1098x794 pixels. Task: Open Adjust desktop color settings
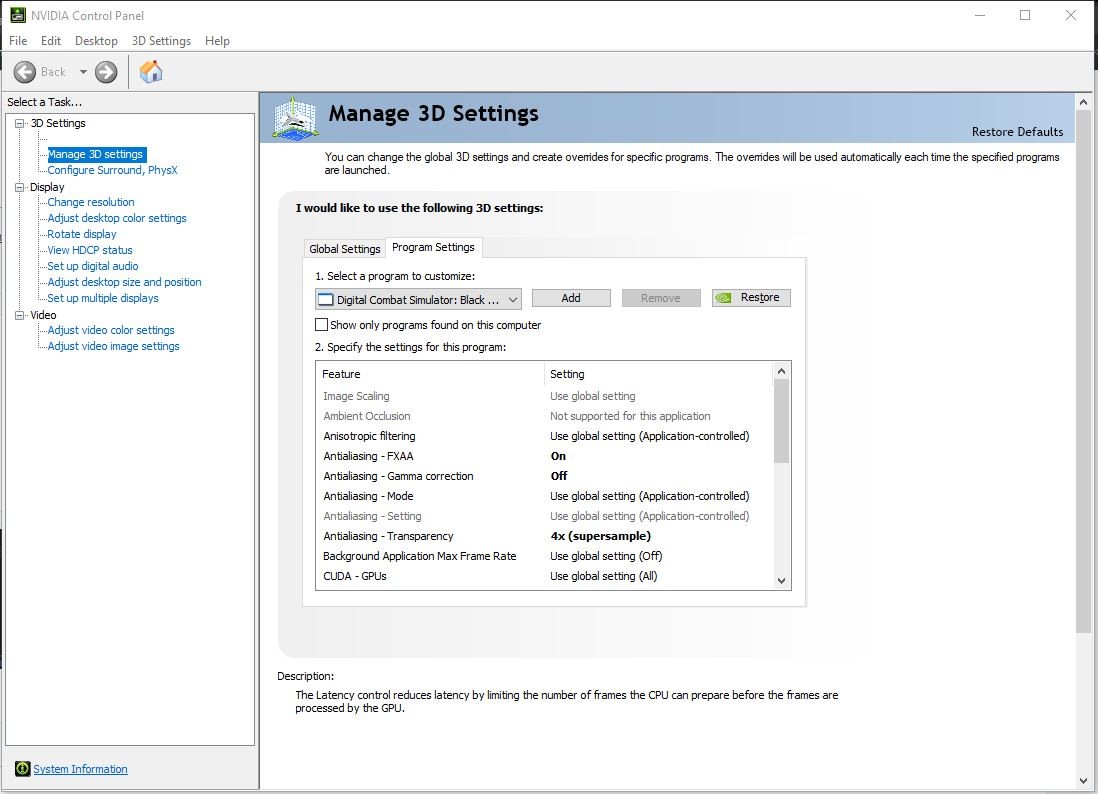pos(117,218)
